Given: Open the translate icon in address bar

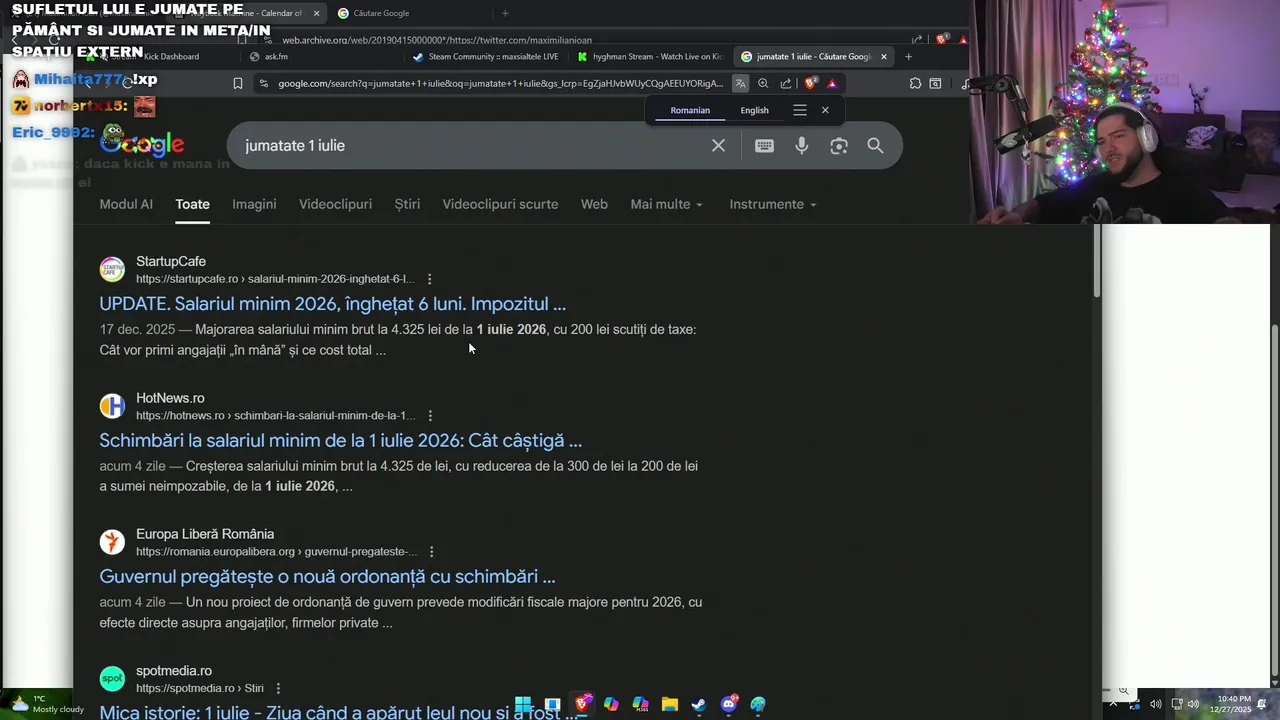Looking at the screenshot, I should [x=740, y=84].
